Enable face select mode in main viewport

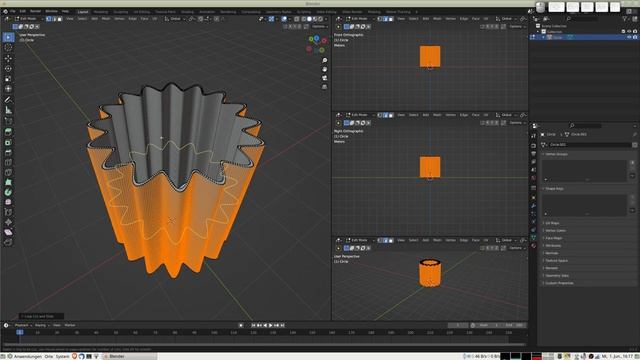(60, 19)
